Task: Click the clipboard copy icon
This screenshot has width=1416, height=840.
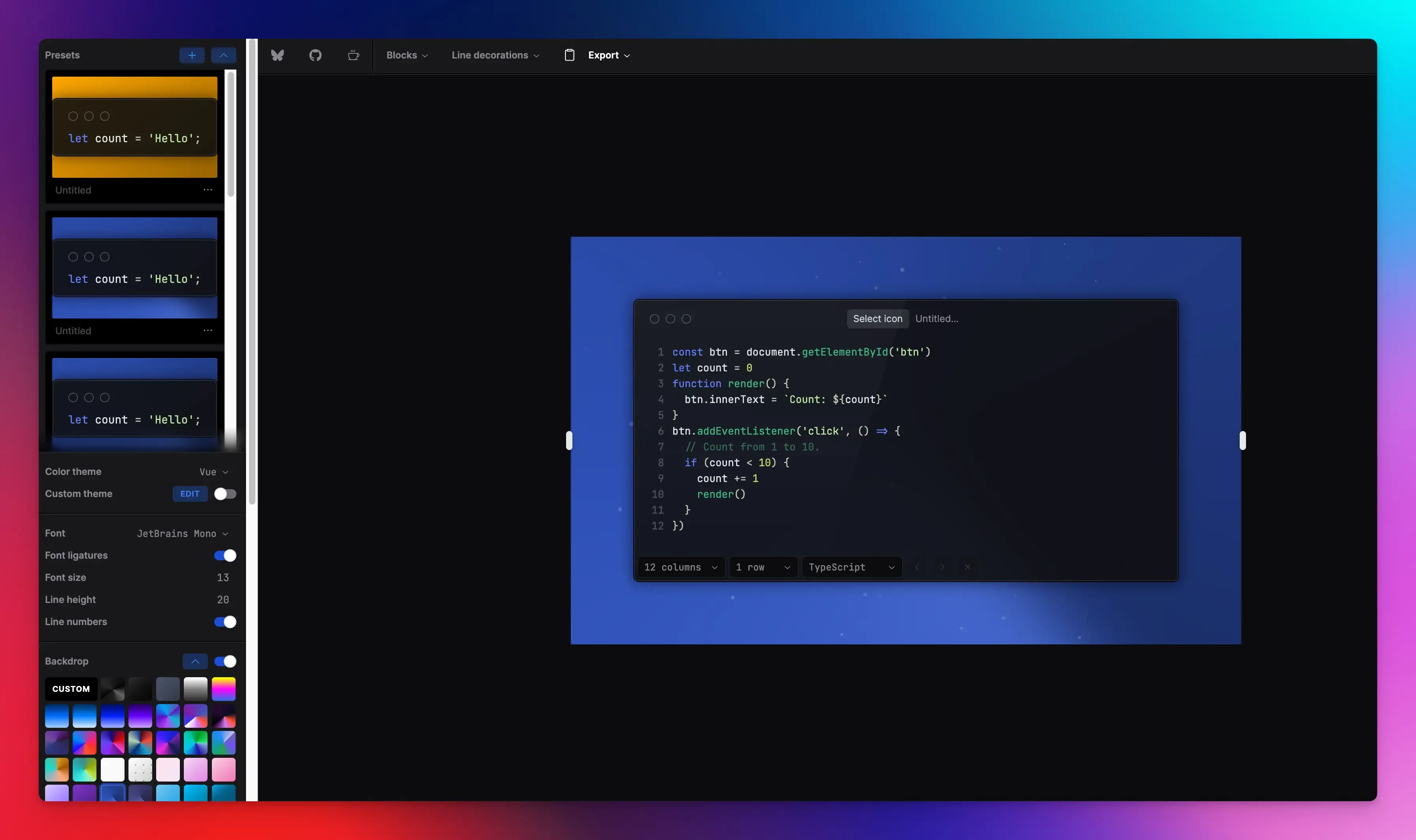Action: pos(570,55)
